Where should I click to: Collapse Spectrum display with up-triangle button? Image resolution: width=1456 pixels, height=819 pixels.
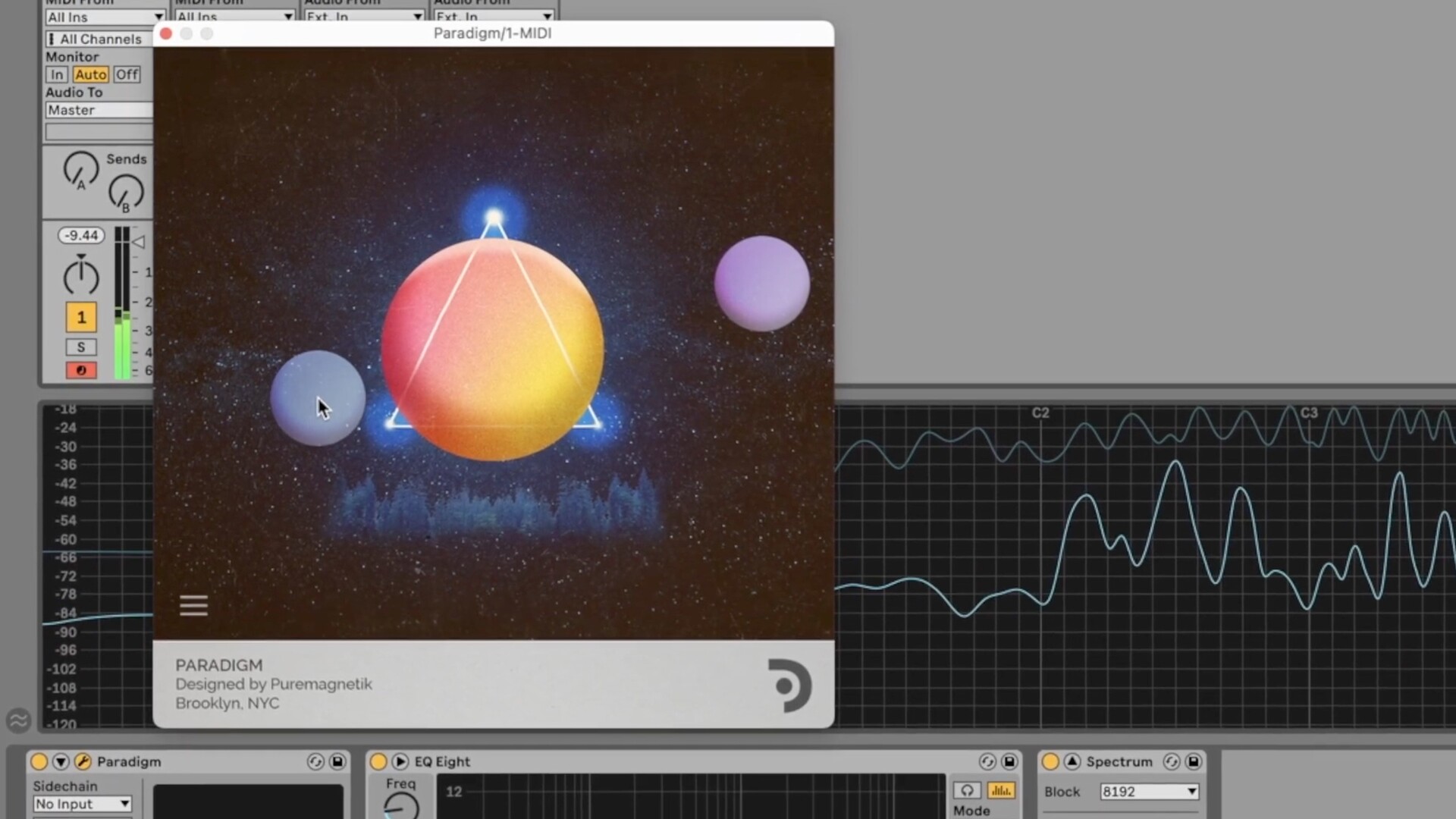(x=1072, y=761)
